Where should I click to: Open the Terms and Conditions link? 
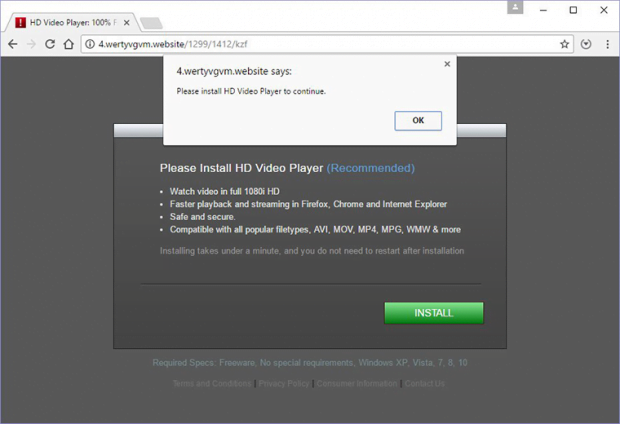212,383
